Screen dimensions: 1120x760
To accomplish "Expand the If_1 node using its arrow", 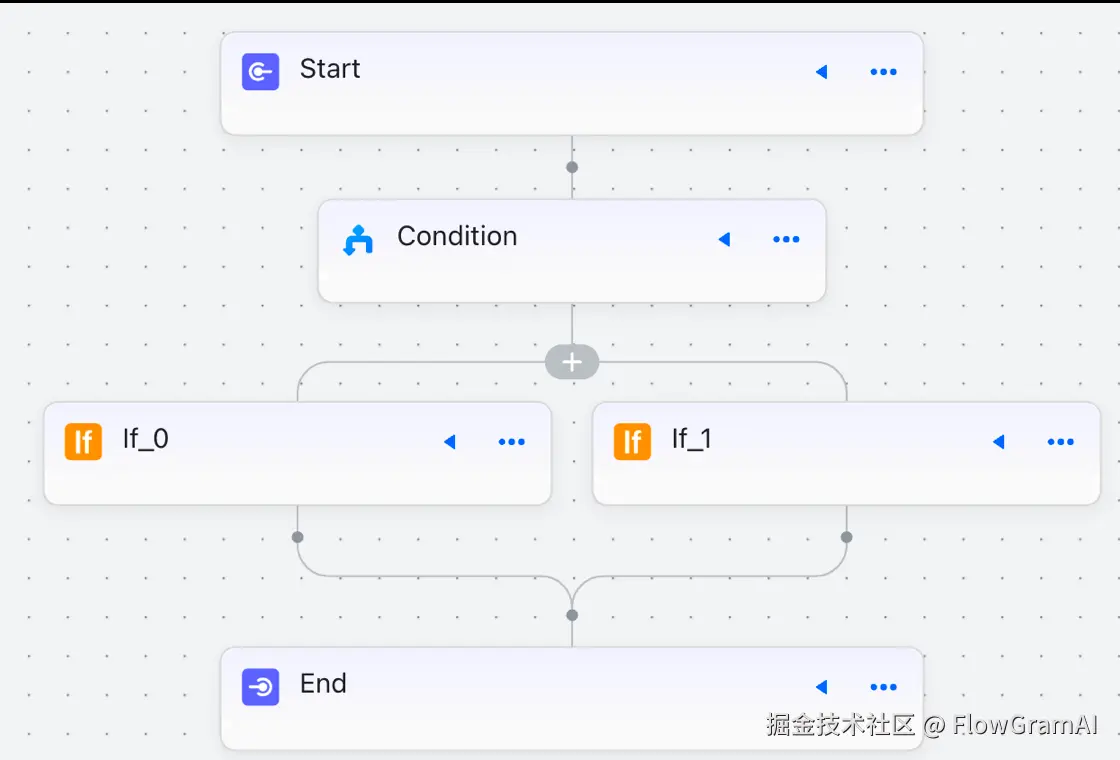I will (x=998, y=441).
